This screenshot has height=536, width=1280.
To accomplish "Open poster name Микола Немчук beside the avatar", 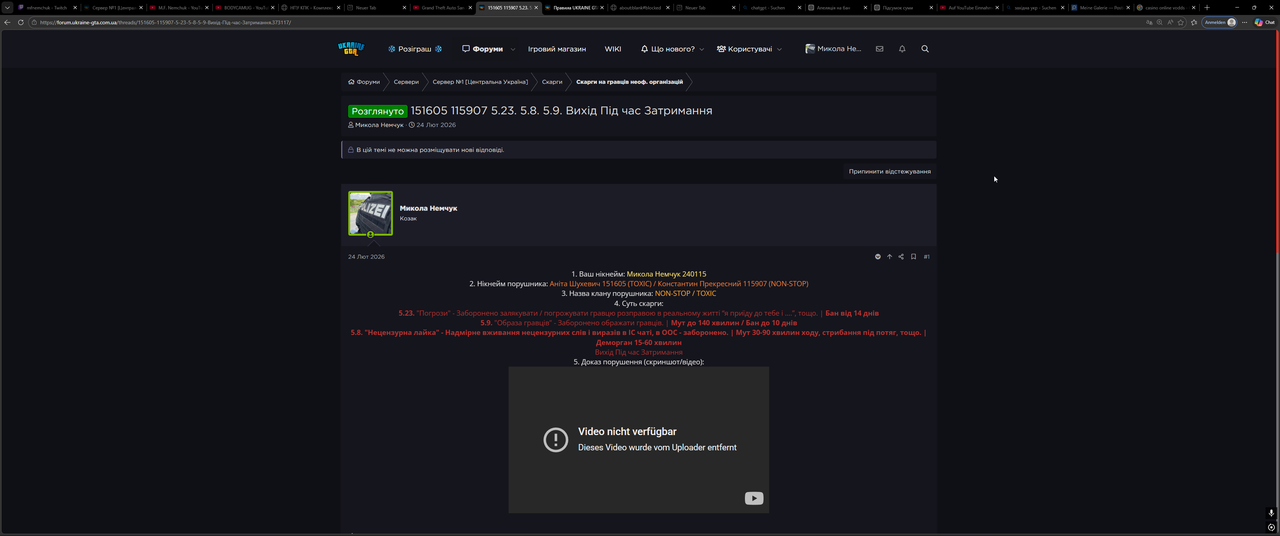I will [x=428, y=208].
